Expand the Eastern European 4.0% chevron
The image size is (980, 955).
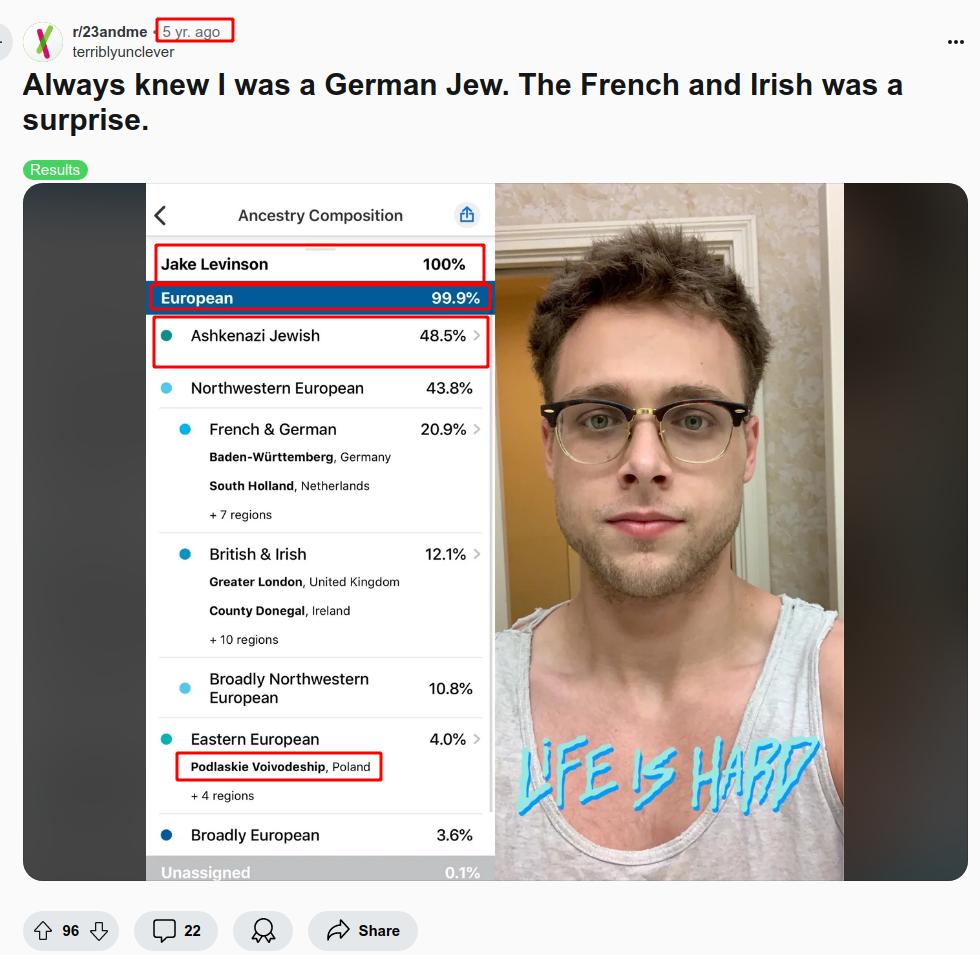477,739
